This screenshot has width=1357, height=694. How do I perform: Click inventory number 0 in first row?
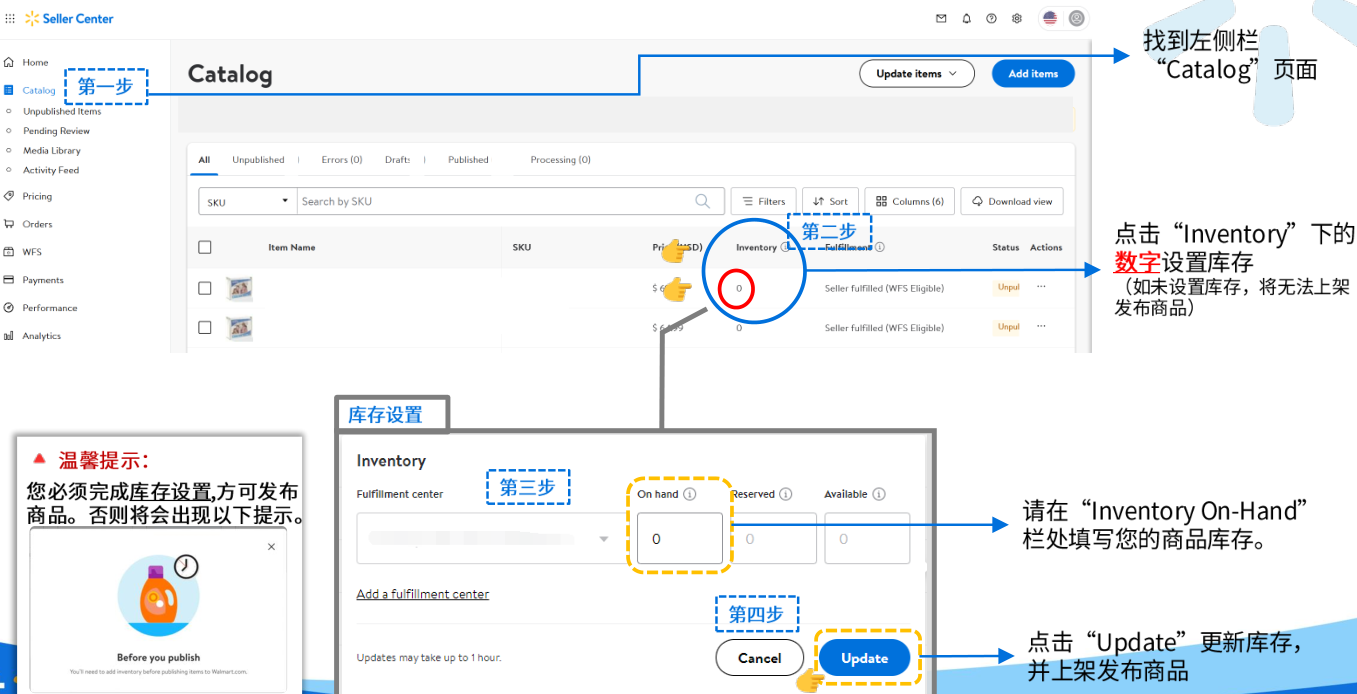point(739,288)
